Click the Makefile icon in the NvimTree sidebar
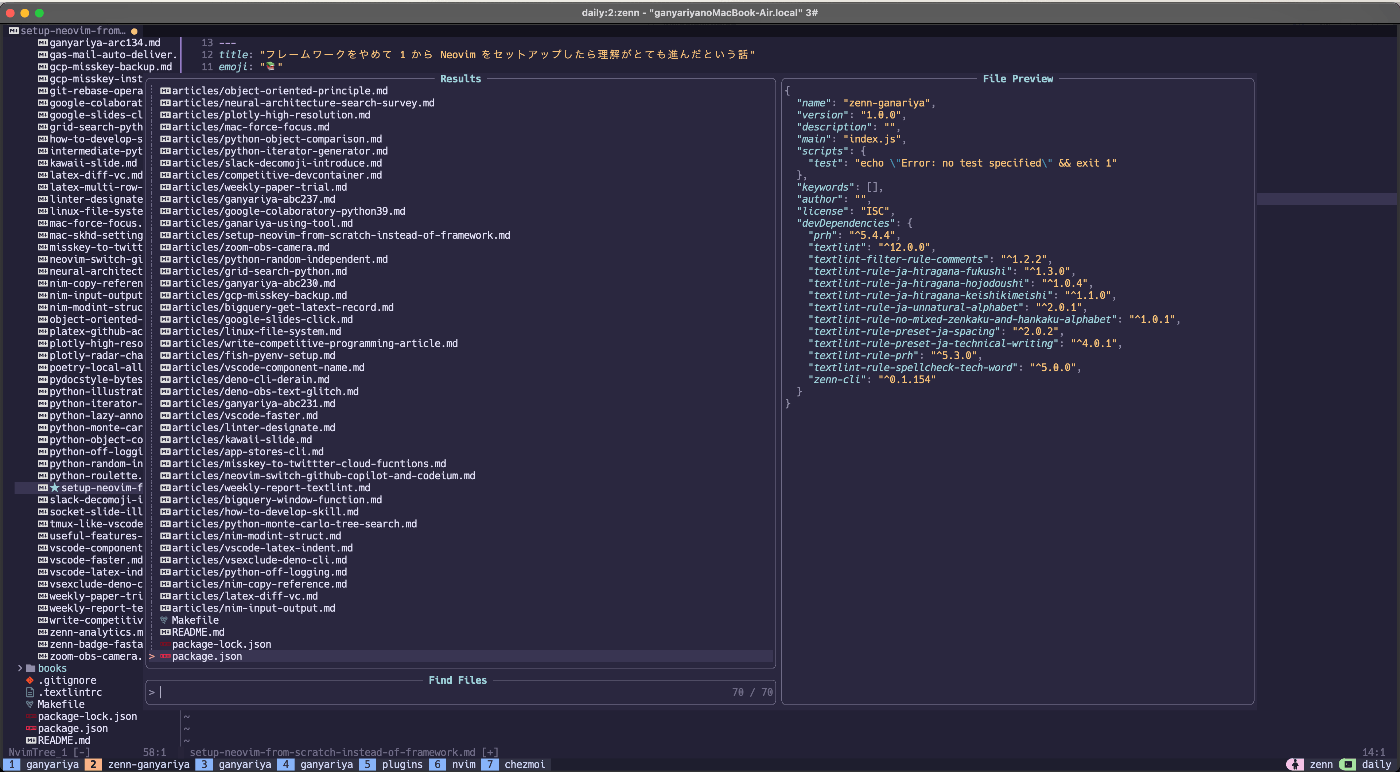The height and width of the screenshot is (772, 1400). [x=31, y=704]
